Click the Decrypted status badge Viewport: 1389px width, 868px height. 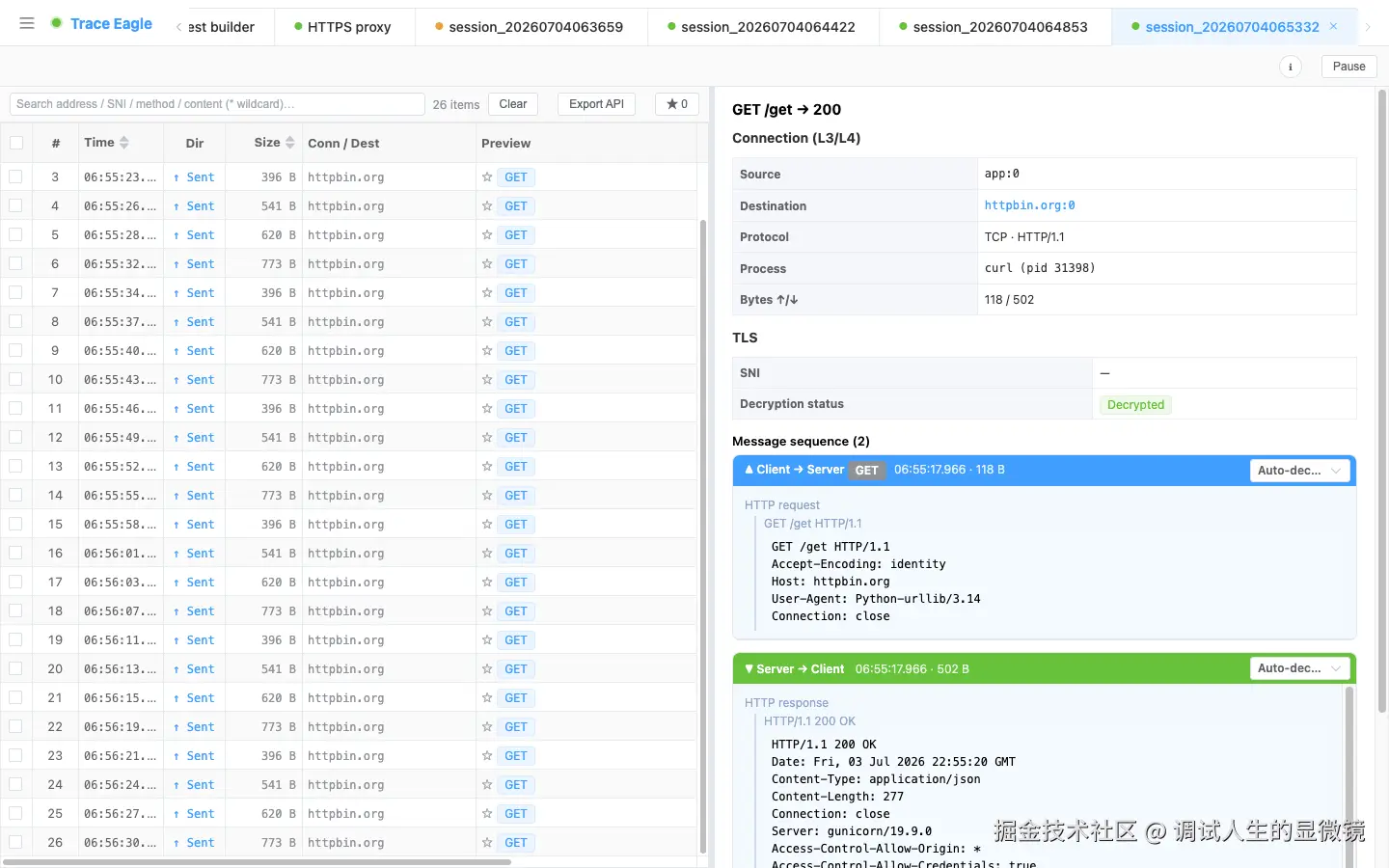(x=1135, y=405)
